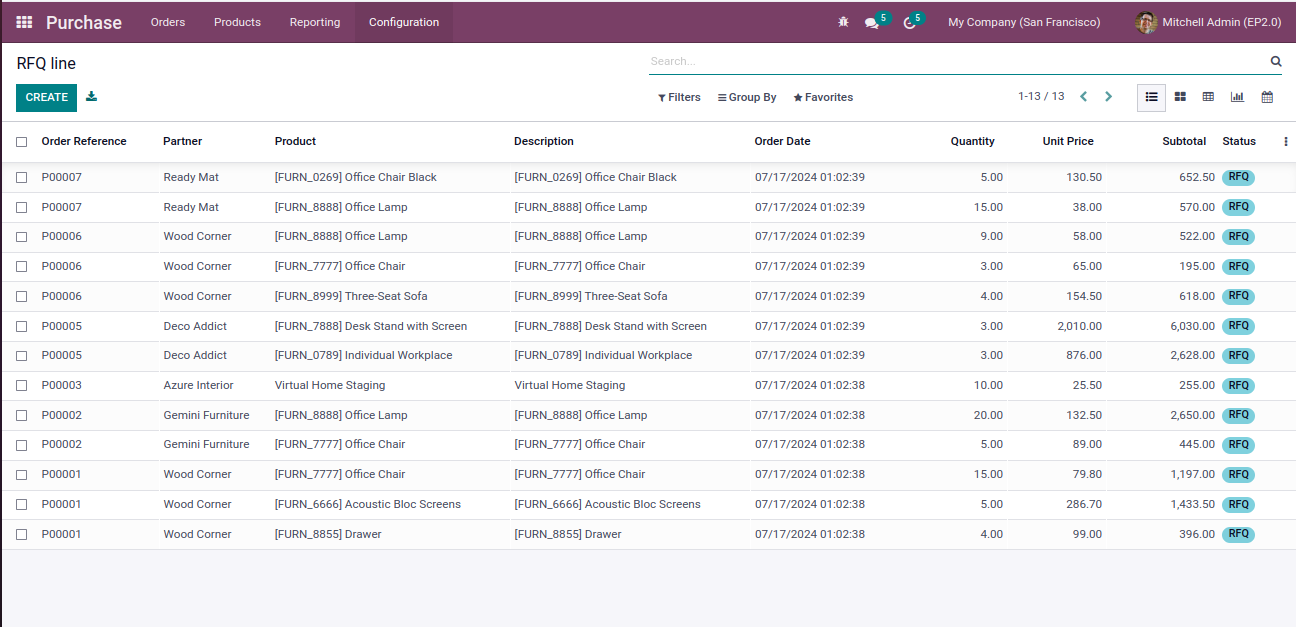Viewport: 1296px width, 627px height.
Task: Open the activities clock icon
Action: coord(909,22)
